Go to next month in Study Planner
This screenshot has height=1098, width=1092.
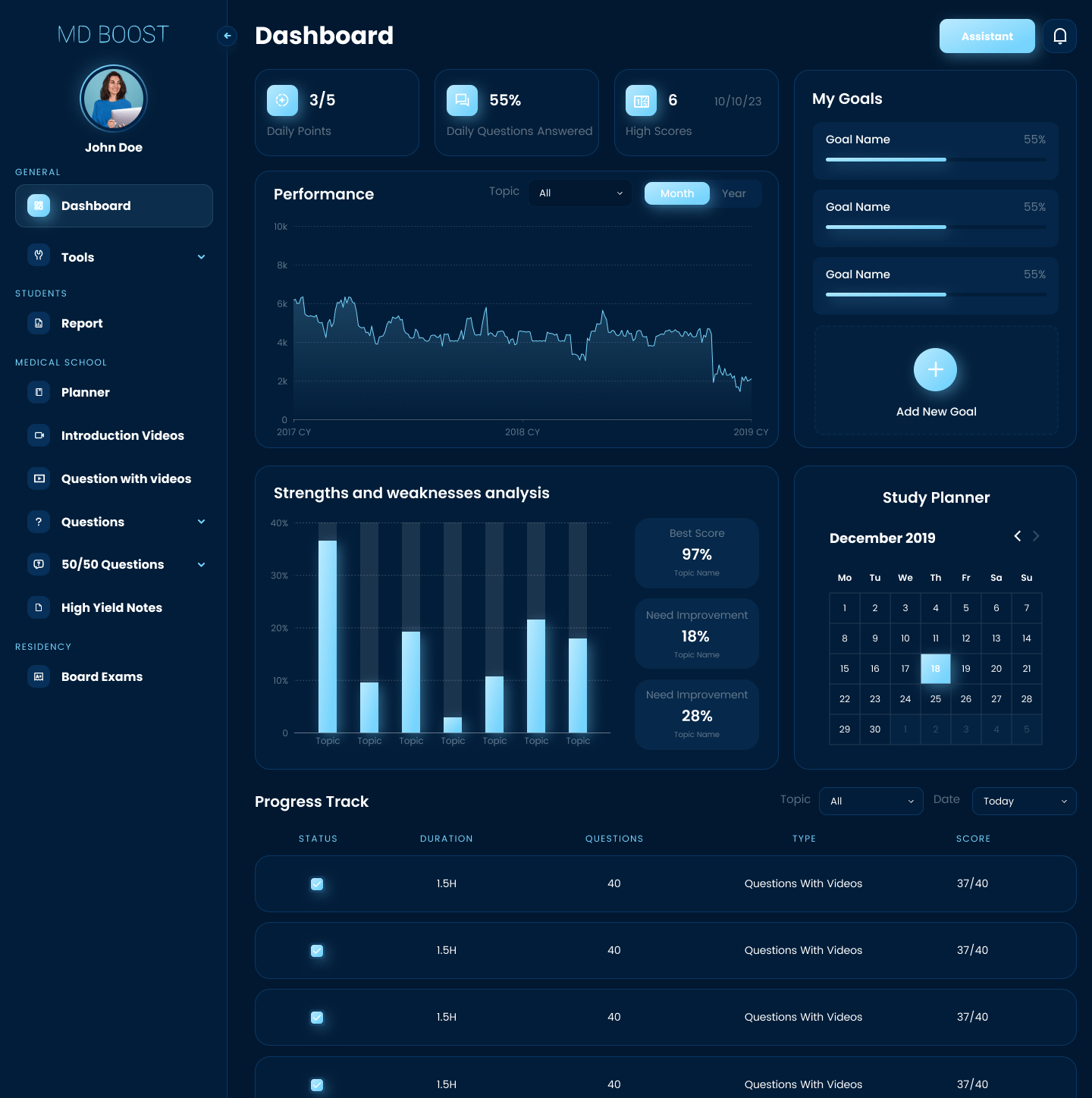pos(1036,536)
